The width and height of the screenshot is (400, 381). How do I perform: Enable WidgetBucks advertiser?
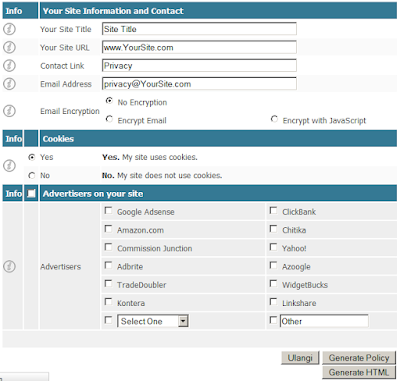(x=273, y=284)
